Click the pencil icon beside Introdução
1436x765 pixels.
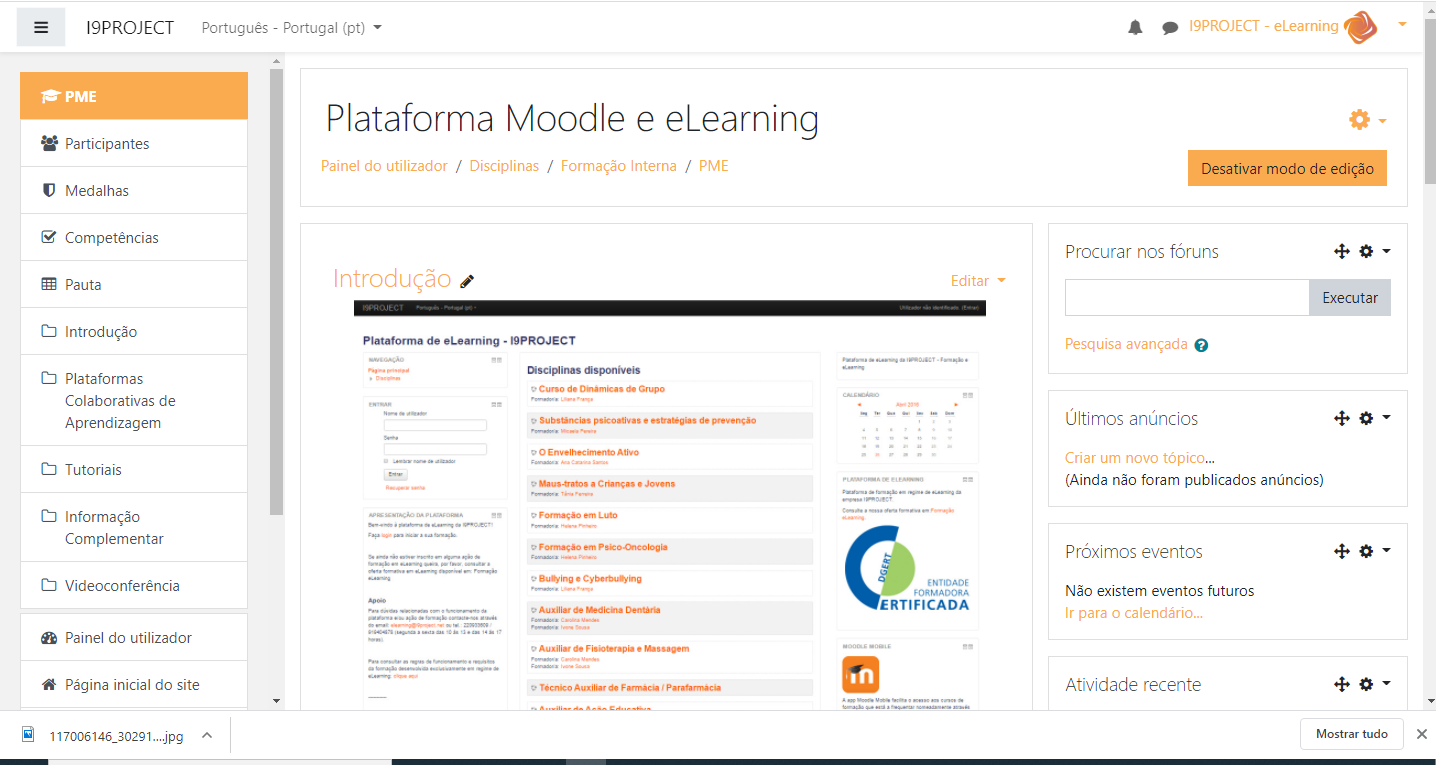(x=467, y=281)
